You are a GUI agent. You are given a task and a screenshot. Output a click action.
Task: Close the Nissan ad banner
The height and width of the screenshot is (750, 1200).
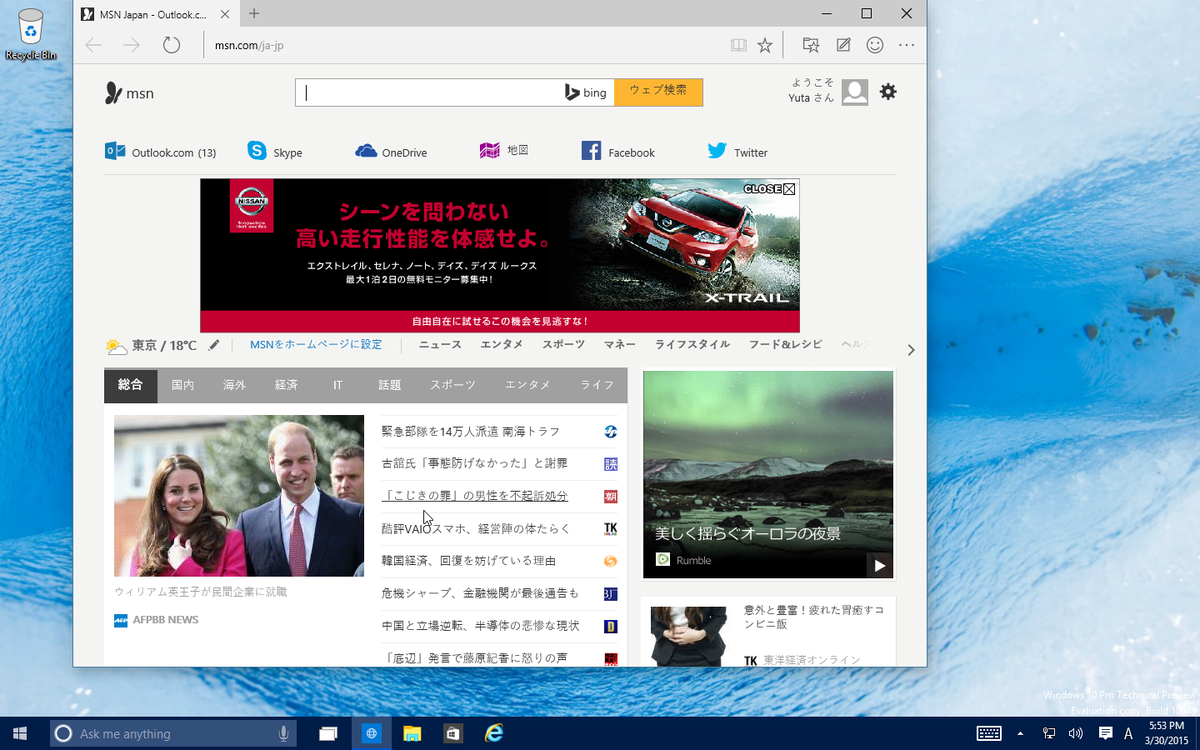(769, 189)
